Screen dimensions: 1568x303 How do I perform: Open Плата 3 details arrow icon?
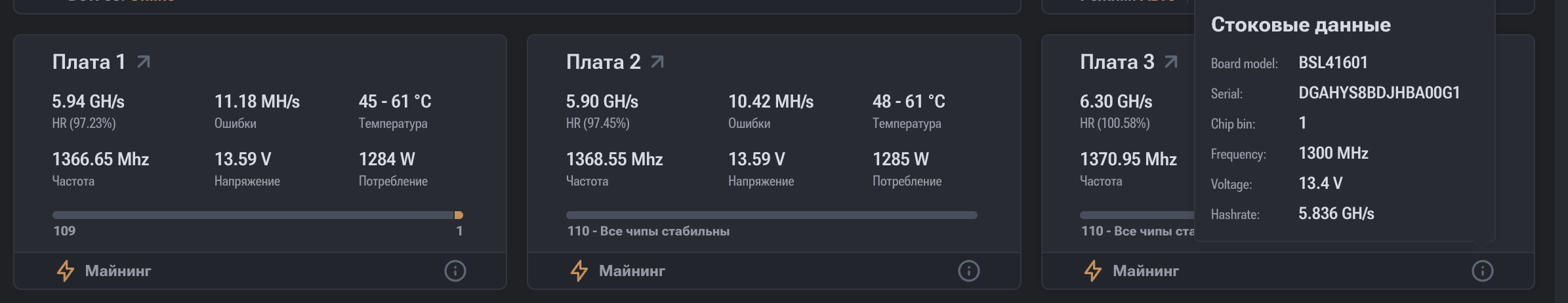point(1171,62)
